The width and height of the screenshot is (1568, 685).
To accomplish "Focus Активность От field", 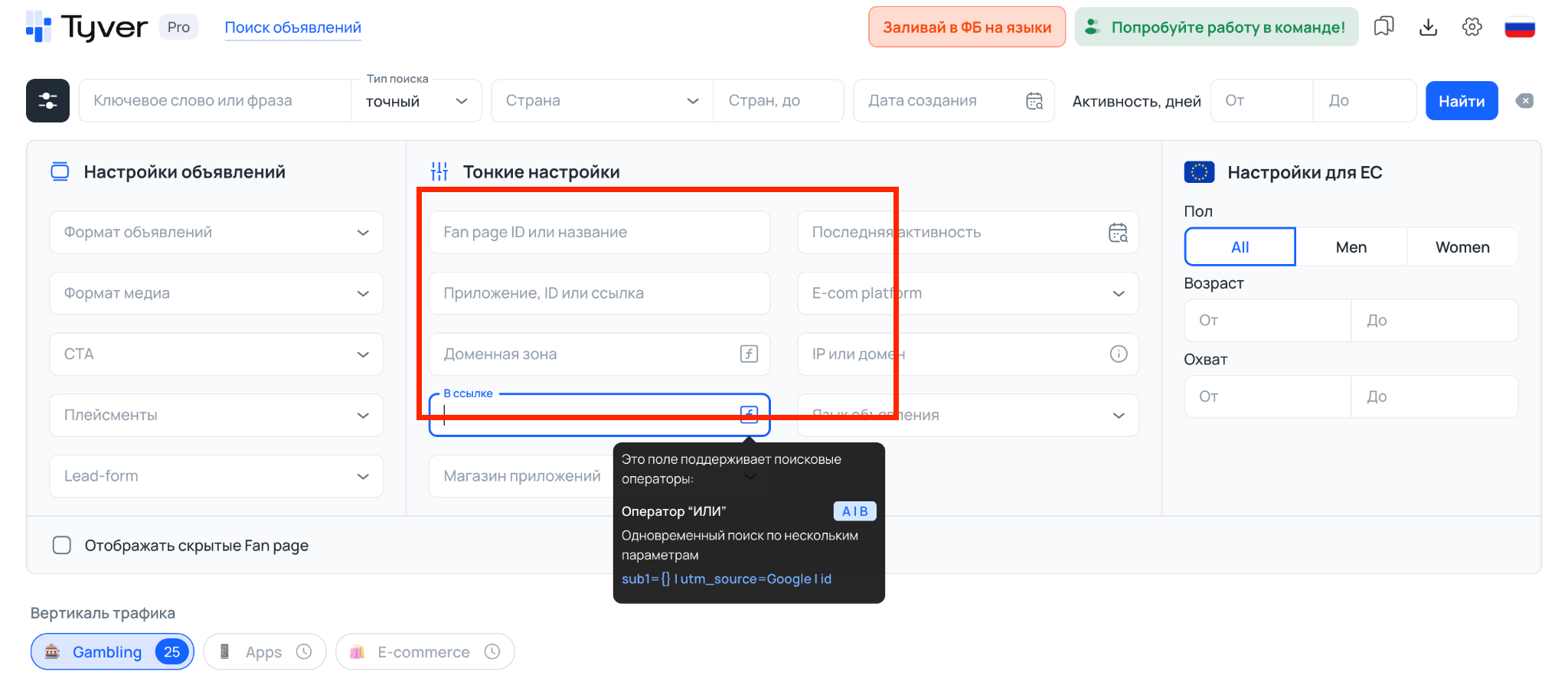I will click(1261, 101).
